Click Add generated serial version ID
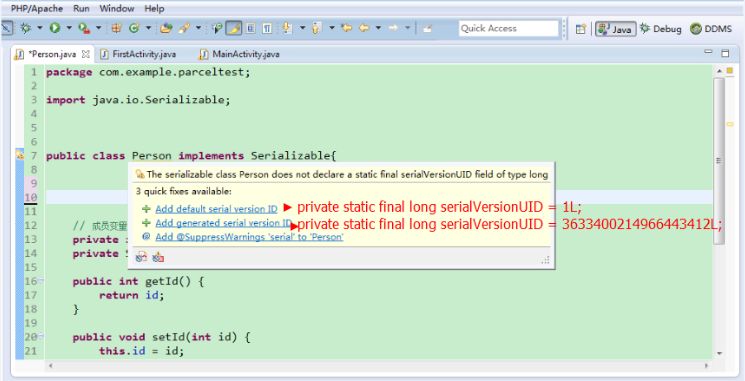The width and height of the screenshot is (745, 381). pyautogui.click(x=224, y=223)
